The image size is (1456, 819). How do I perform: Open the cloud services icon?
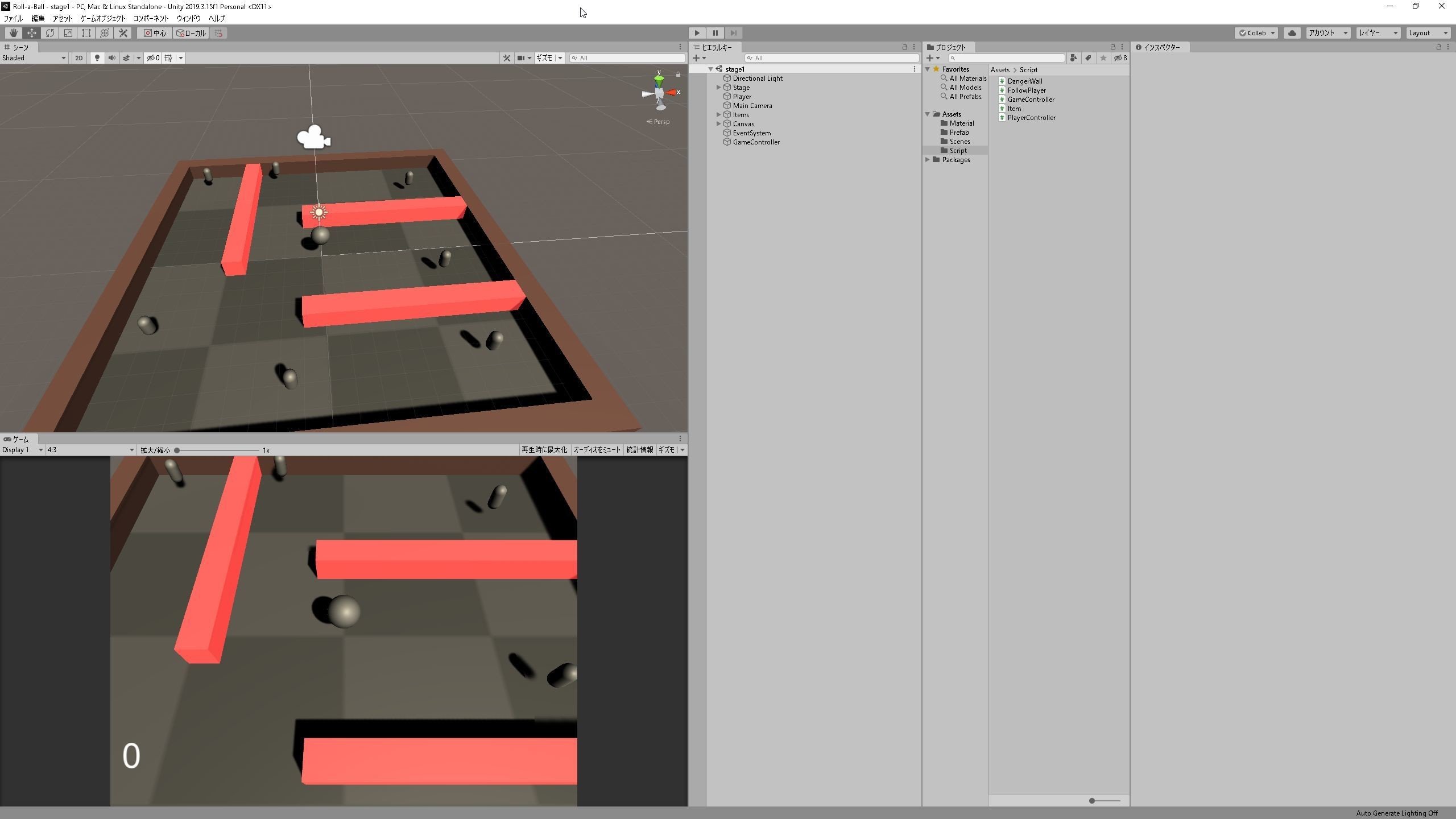1292,33
